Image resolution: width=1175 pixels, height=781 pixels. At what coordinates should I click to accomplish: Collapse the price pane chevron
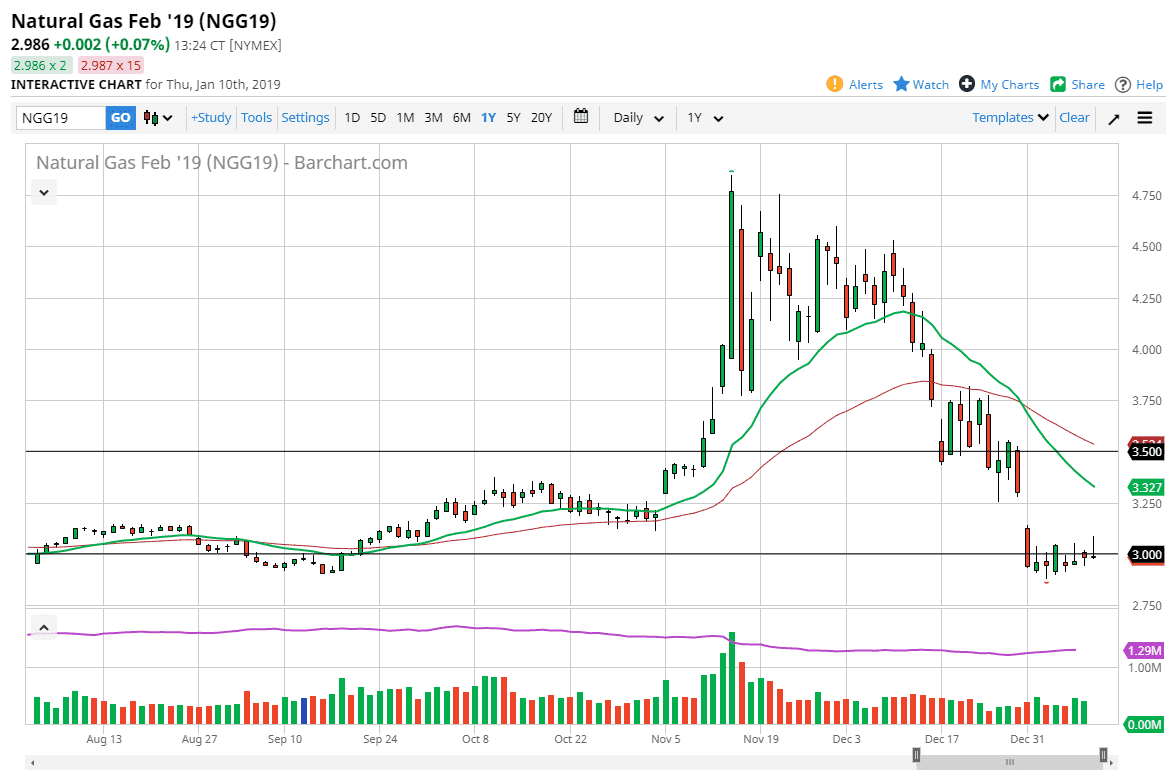[43, 191]
